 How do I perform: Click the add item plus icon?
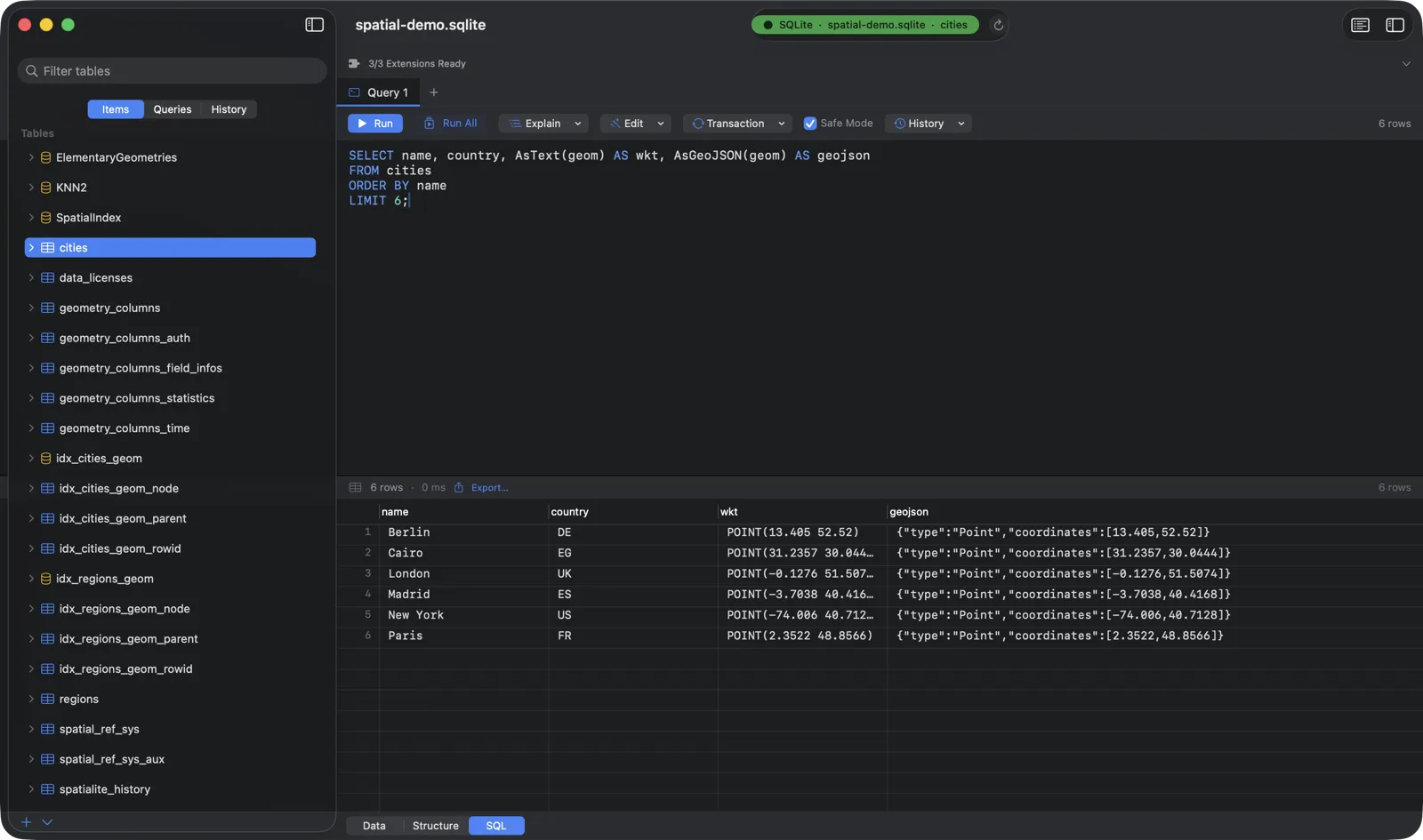[26, 822]
